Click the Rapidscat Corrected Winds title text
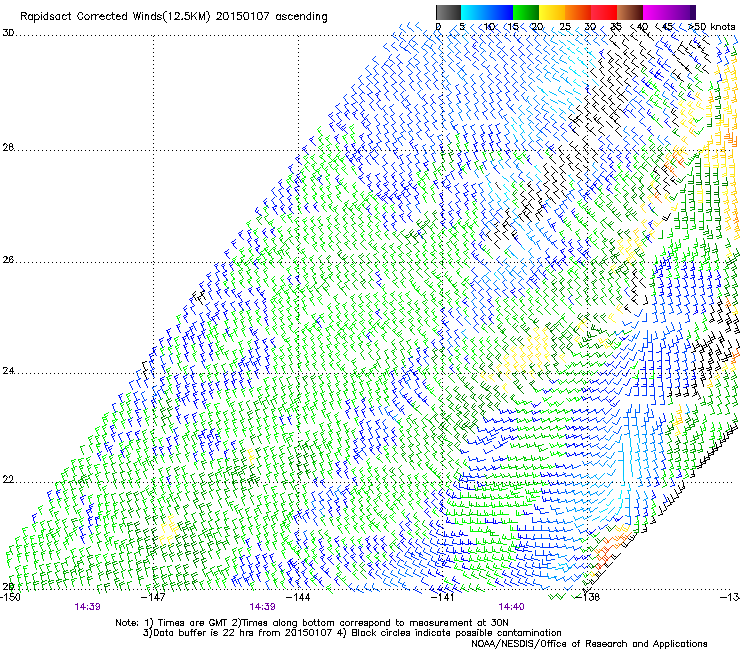Image resolution: width=740 pixels, height=650 pixels. pos(115,17)
